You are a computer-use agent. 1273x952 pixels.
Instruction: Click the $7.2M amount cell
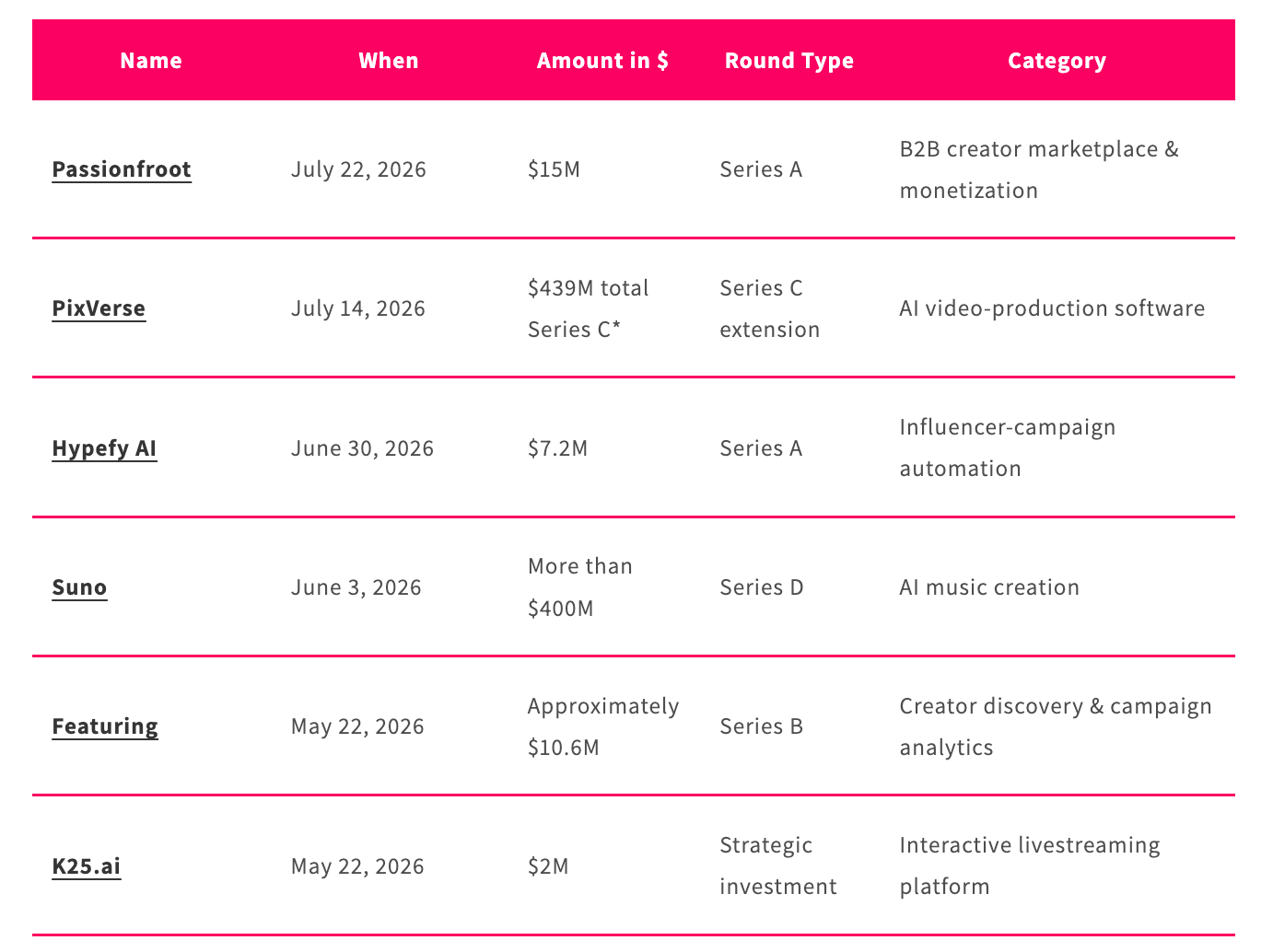558,448
